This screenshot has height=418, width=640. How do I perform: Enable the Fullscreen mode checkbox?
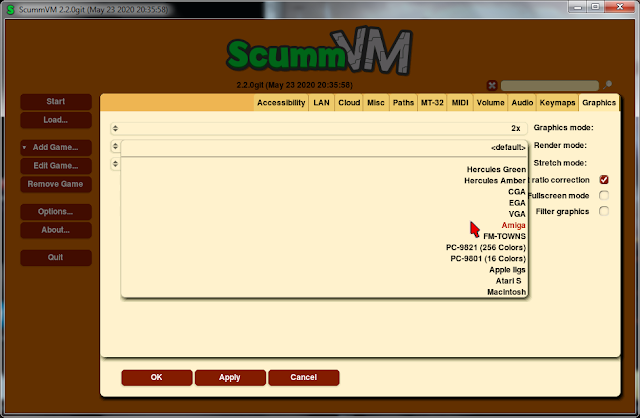604,195
